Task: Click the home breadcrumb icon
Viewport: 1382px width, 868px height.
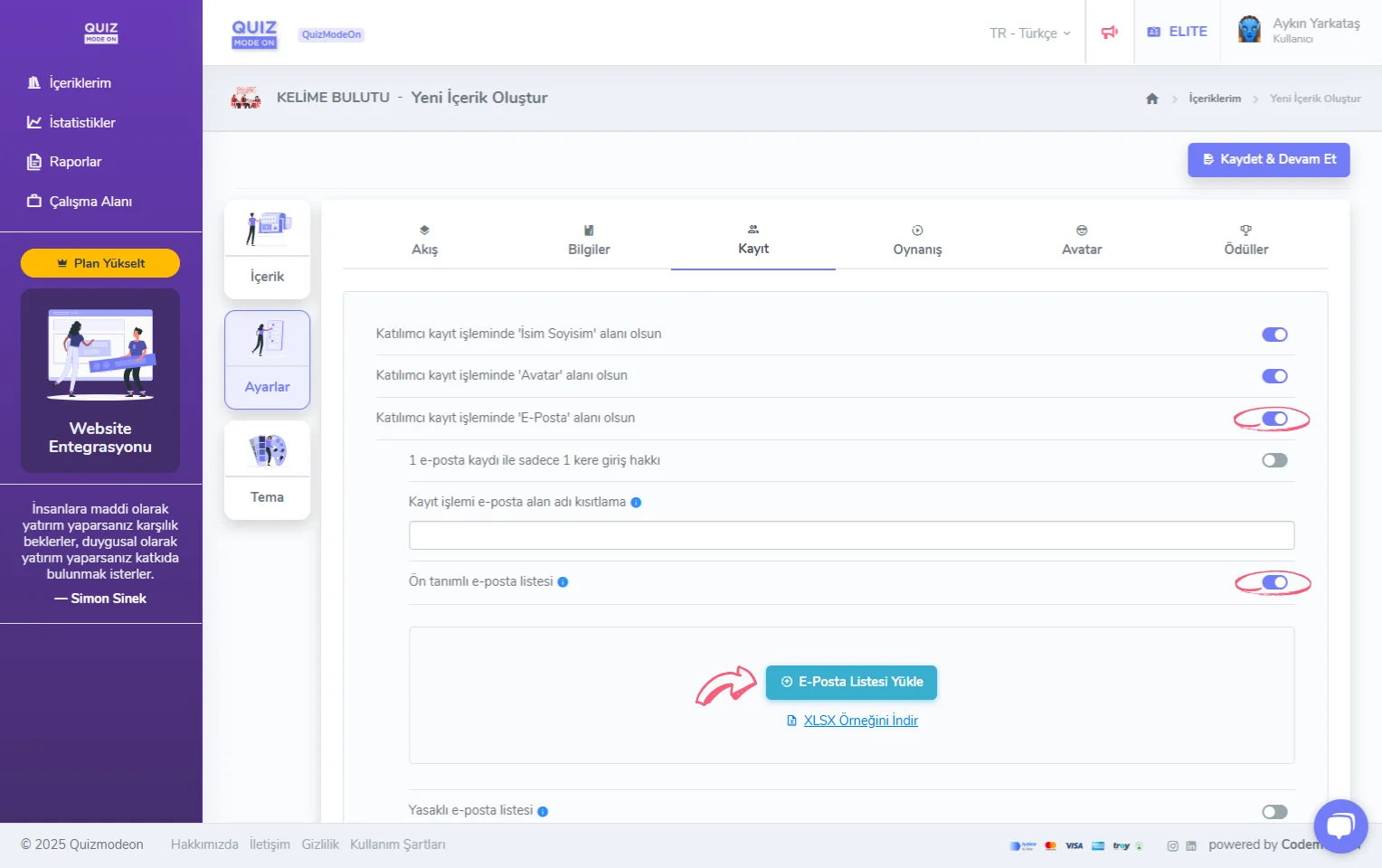Action: (x=1151, y=99)
